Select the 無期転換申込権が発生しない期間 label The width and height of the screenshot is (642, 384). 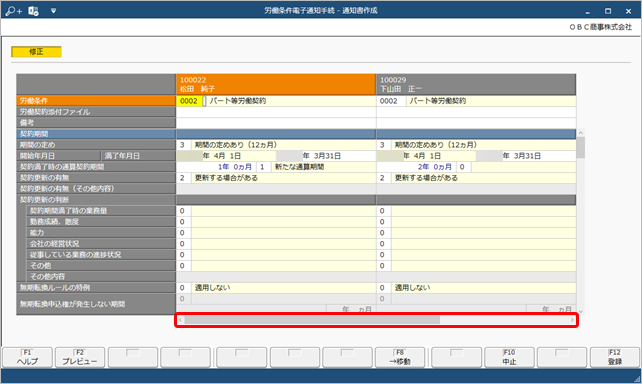pos(96,304)
